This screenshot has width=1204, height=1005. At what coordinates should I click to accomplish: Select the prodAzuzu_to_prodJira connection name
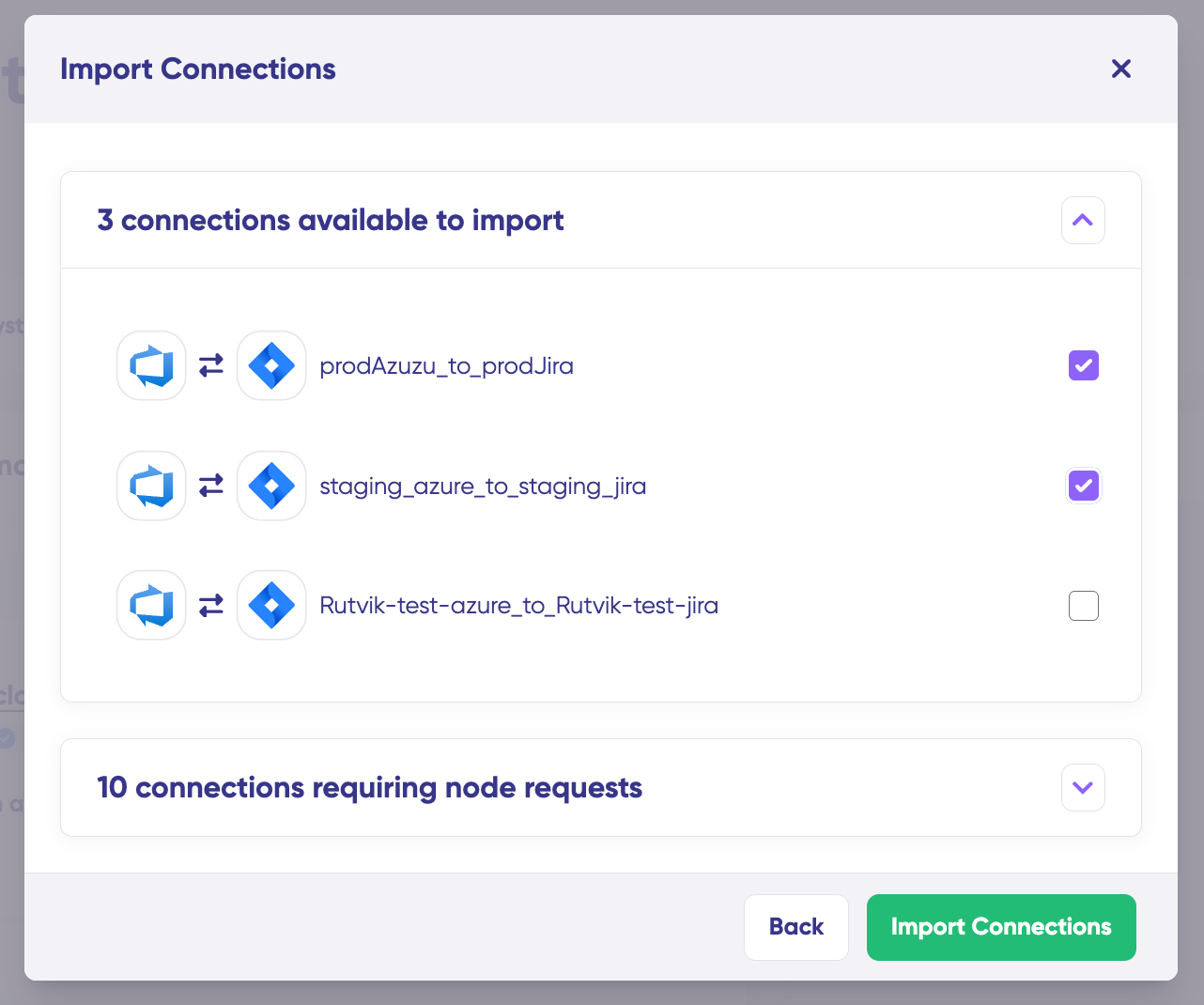(447, 365)
